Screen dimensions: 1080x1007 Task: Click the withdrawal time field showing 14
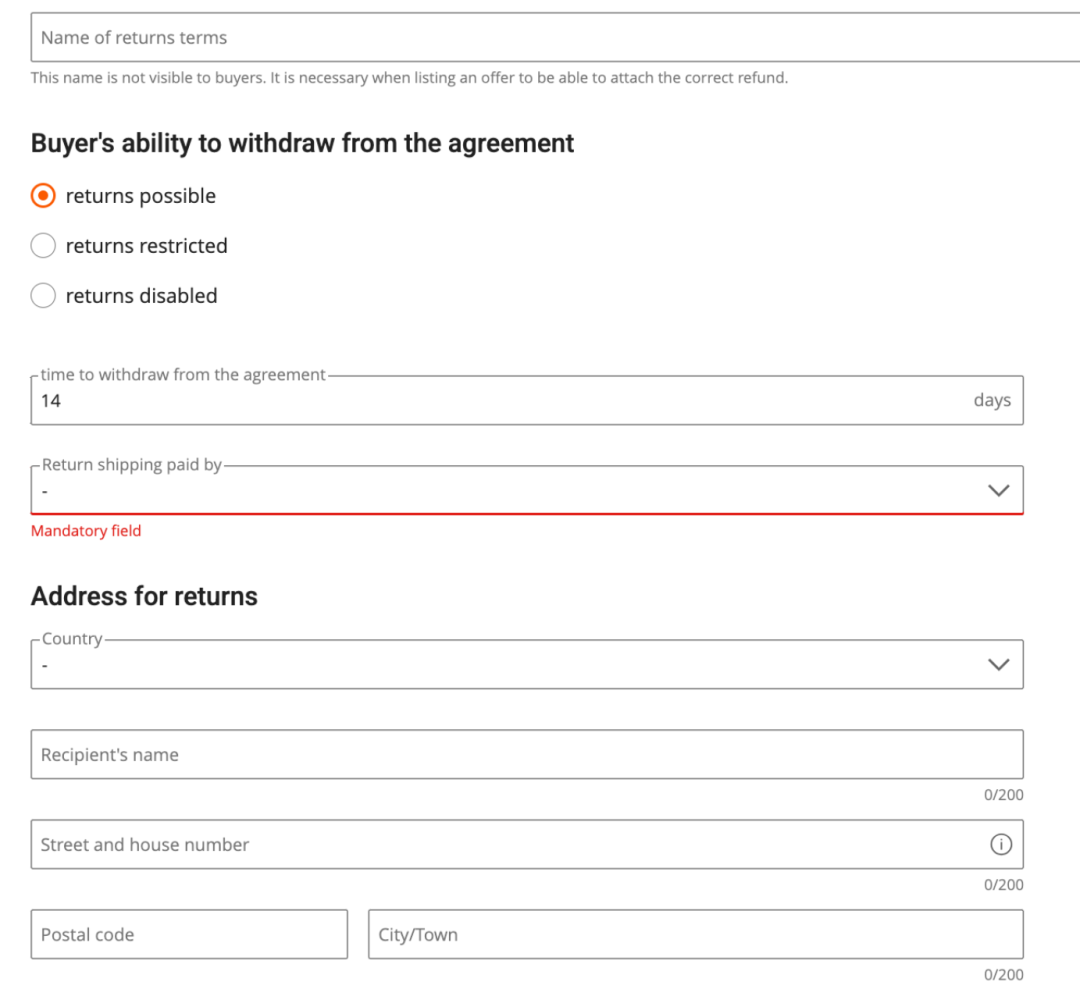point(480,401)
